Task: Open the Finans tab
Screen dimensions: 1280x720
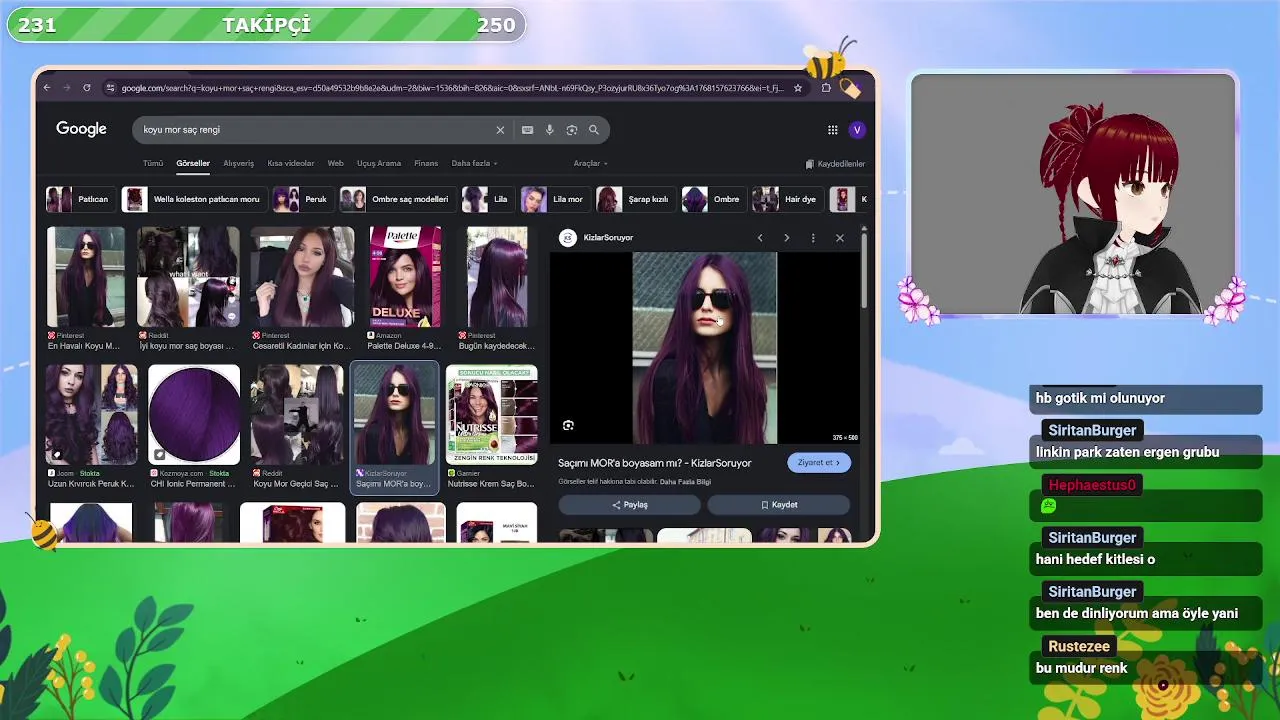Action: (426, 163)
